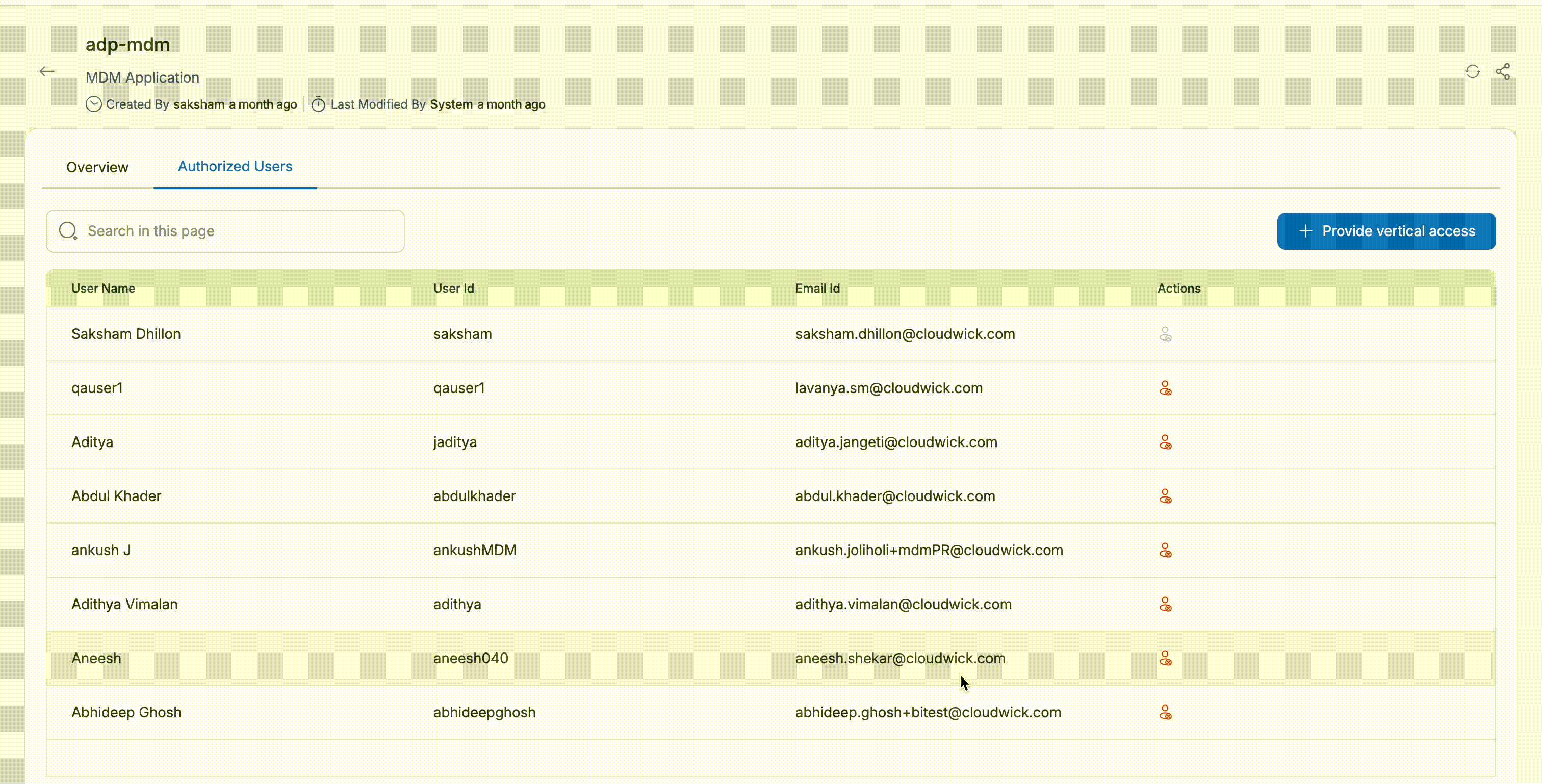Click the search magnifier icon
This screenshot has width=1542, height=784.
click(68, 231)
